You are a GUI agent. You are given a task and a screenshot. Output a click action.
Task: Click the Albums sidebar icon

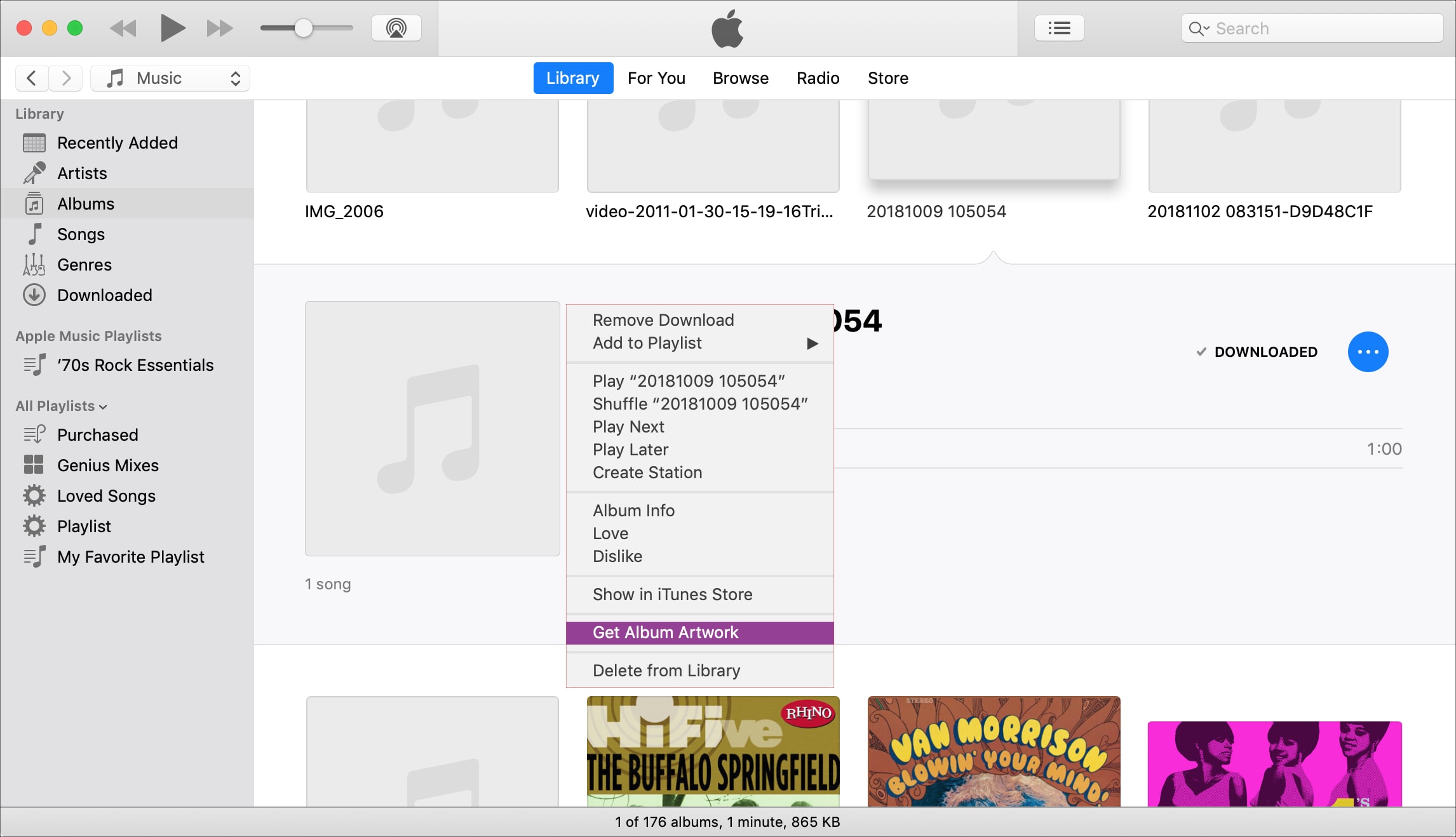point(34,203)
